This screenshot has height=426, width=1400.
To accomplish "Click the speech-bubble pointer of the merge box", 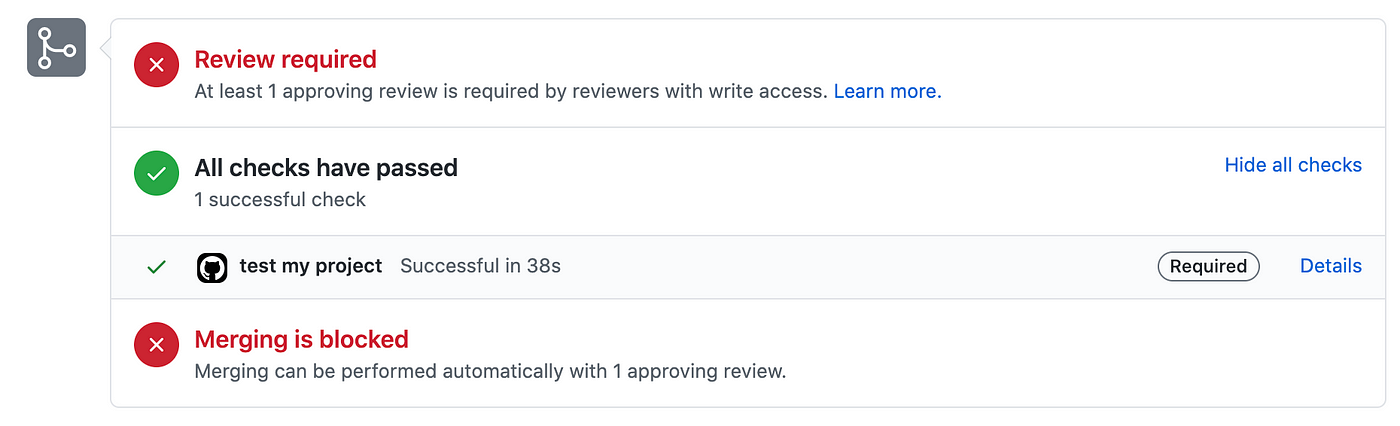I will [105, 47].
